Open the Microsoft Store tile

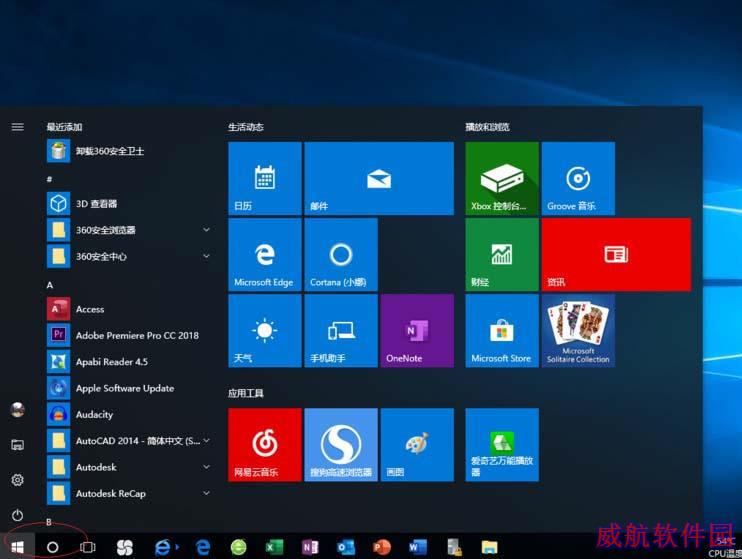502,330
